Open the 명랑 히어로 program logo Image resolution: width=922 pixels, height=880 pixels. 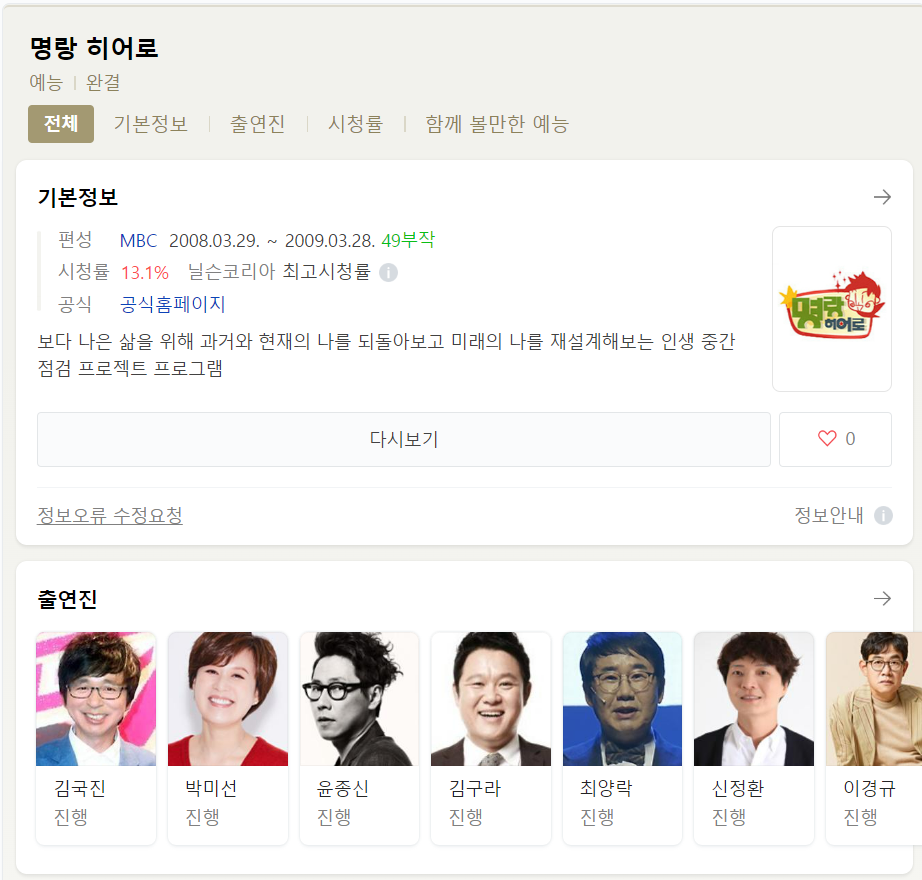(831, 309)
